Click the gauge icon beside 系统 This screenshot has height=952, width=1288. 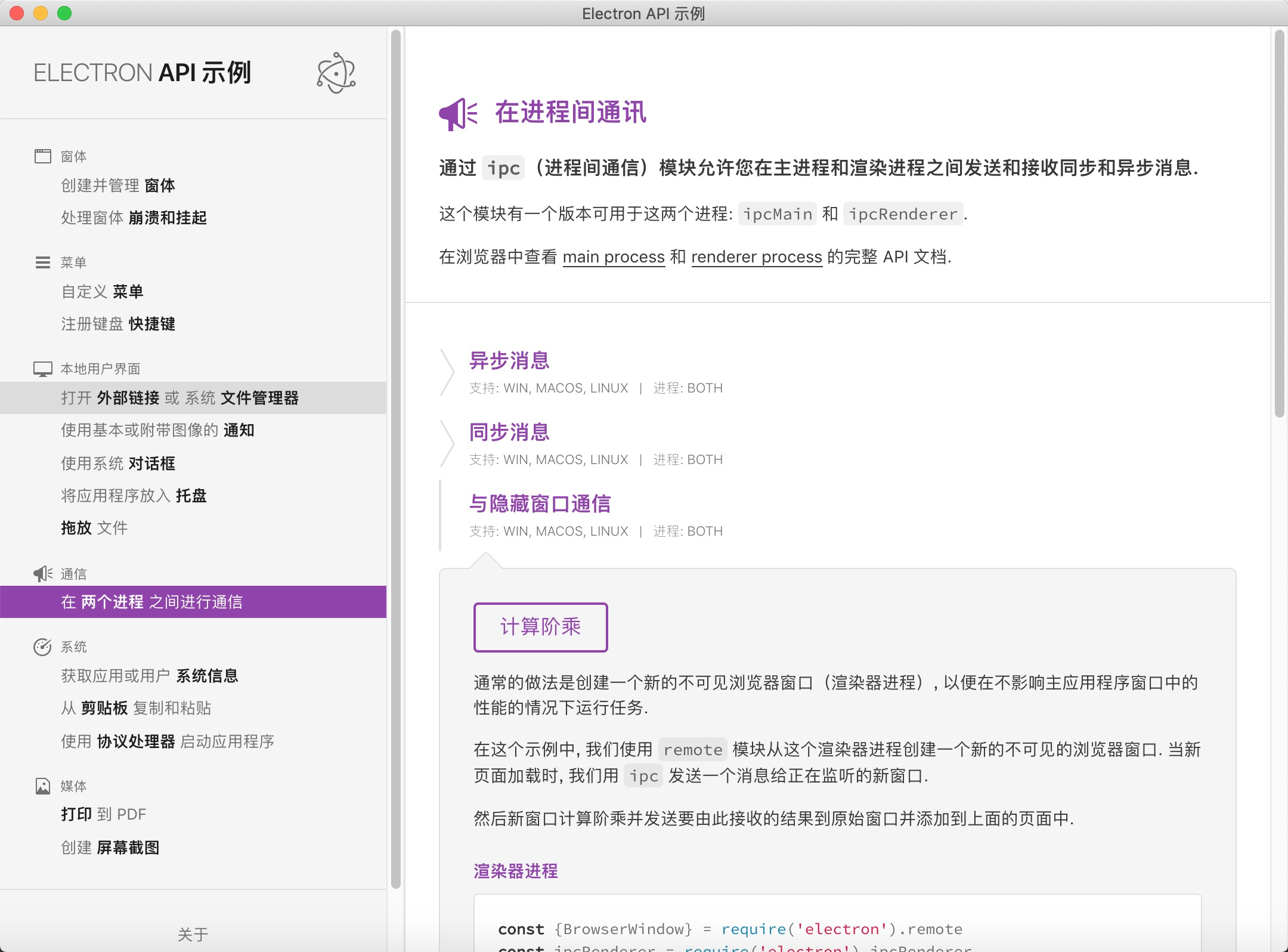tap(43, 647)
